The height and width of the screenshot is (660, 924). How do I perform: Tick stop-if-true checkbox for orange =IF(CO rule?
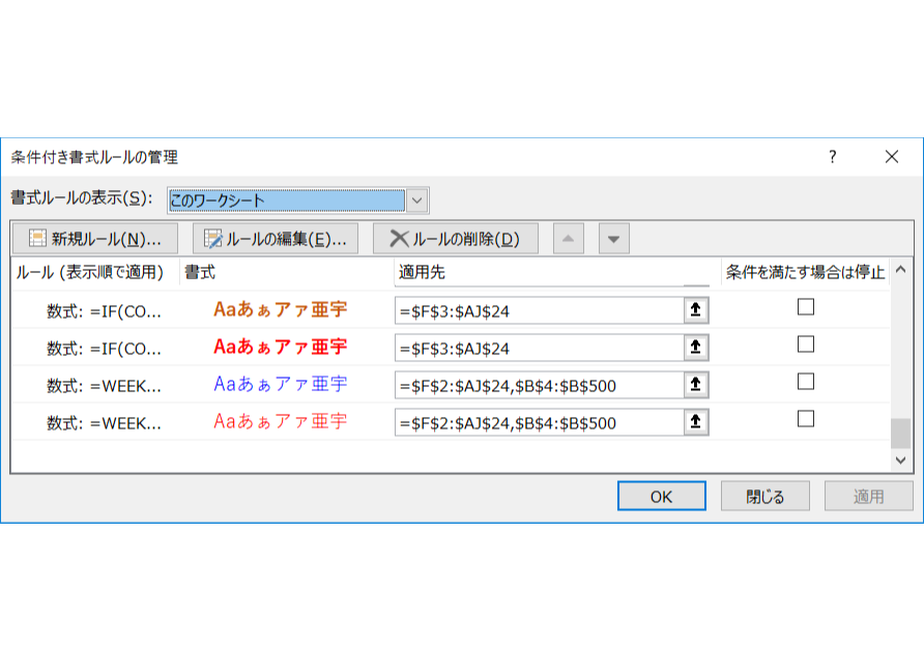tap(806, 307)
